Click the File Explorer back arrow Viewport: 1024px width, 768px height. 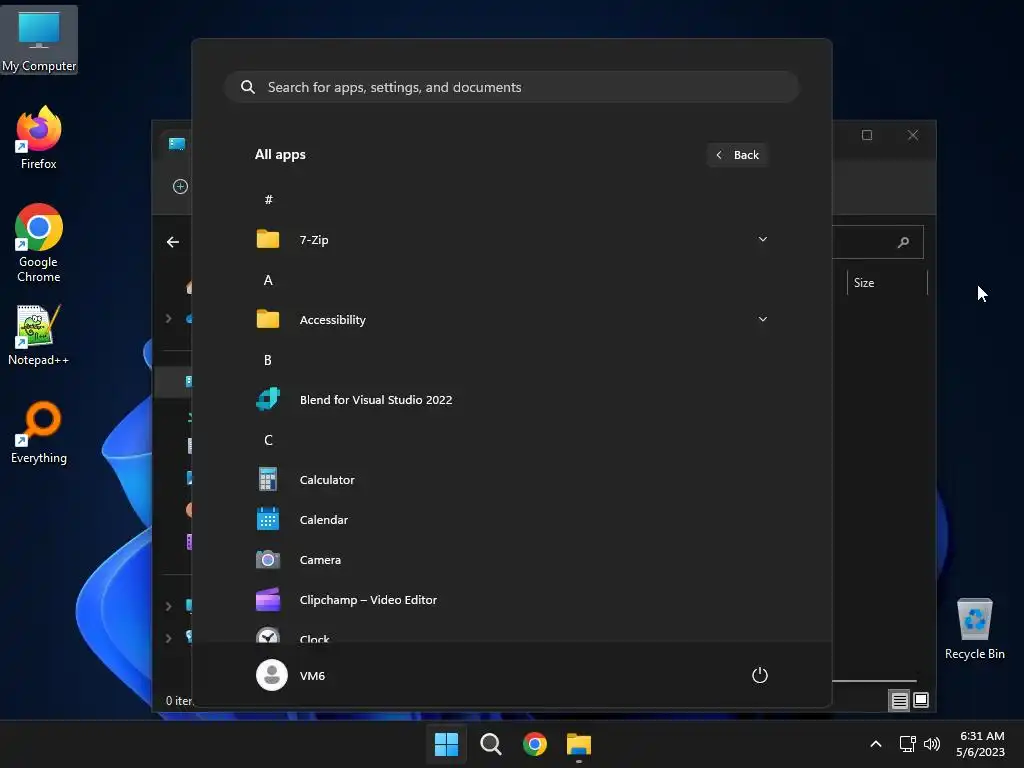173,242
